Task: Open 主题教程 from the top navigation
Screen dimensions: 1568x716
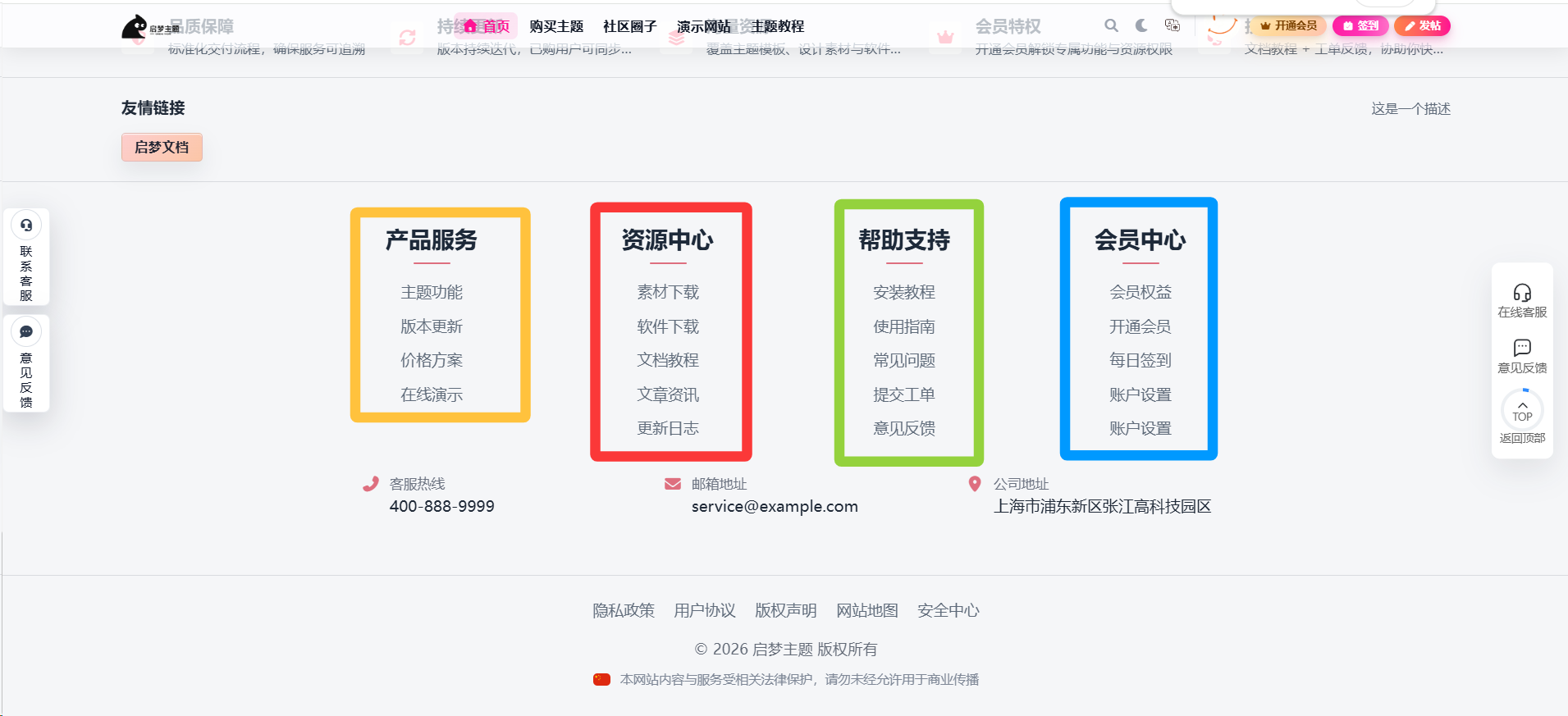Action: (x=778, y=26)
